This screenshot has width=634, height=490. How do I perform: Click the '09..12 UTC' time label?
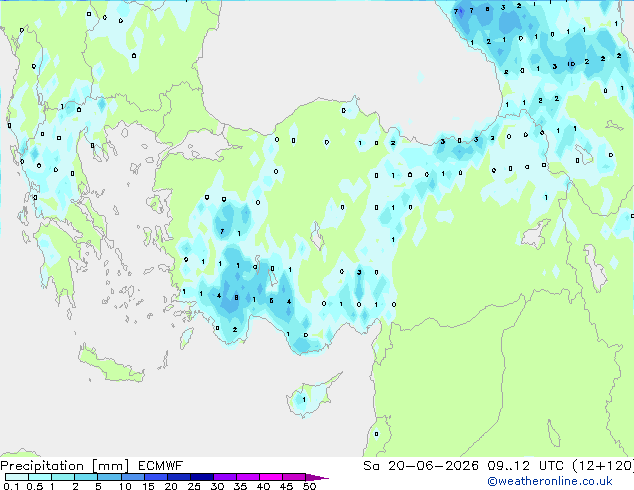[x=525, y=466]
